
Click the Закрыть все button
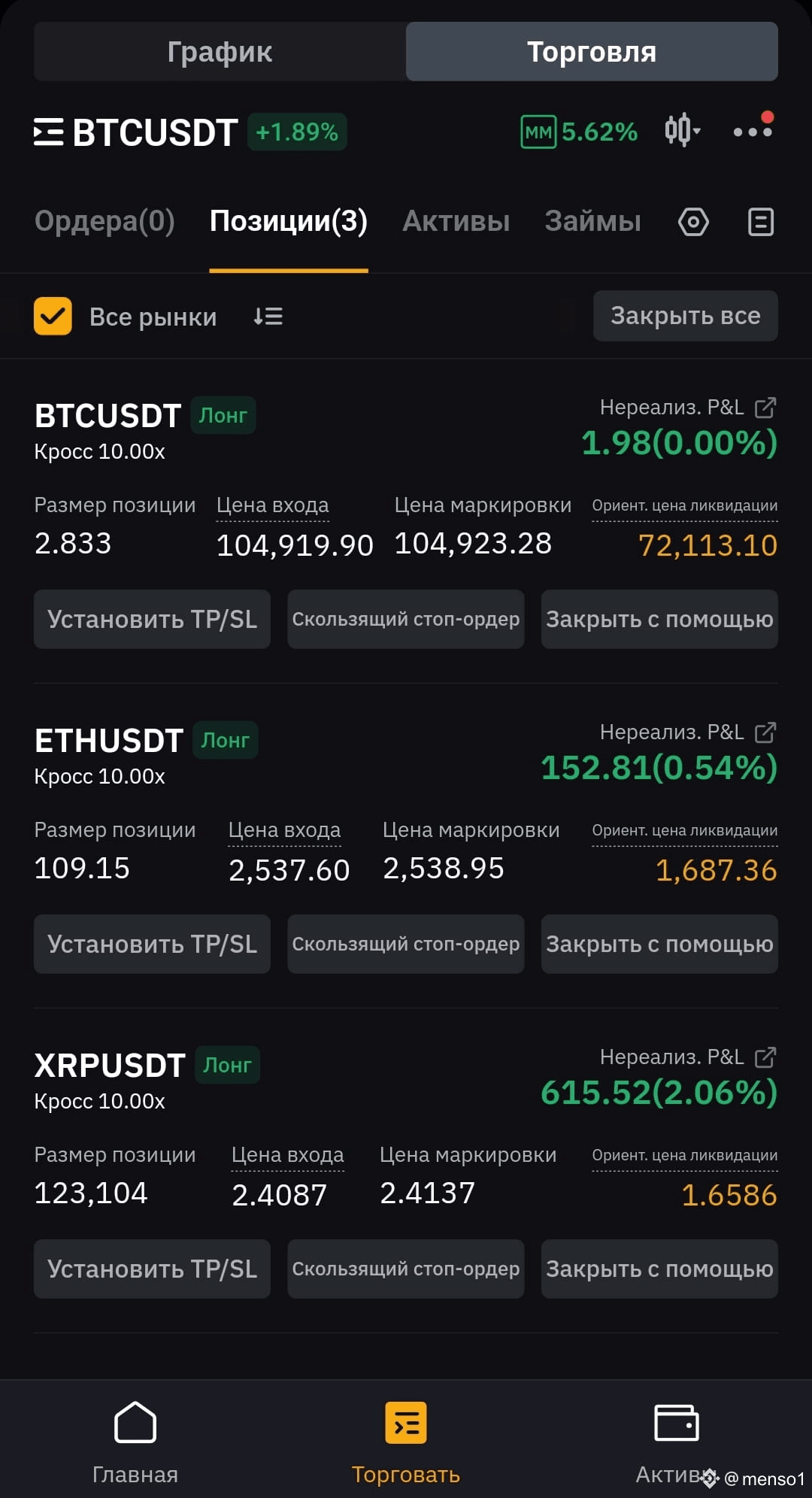click(686, 316)
